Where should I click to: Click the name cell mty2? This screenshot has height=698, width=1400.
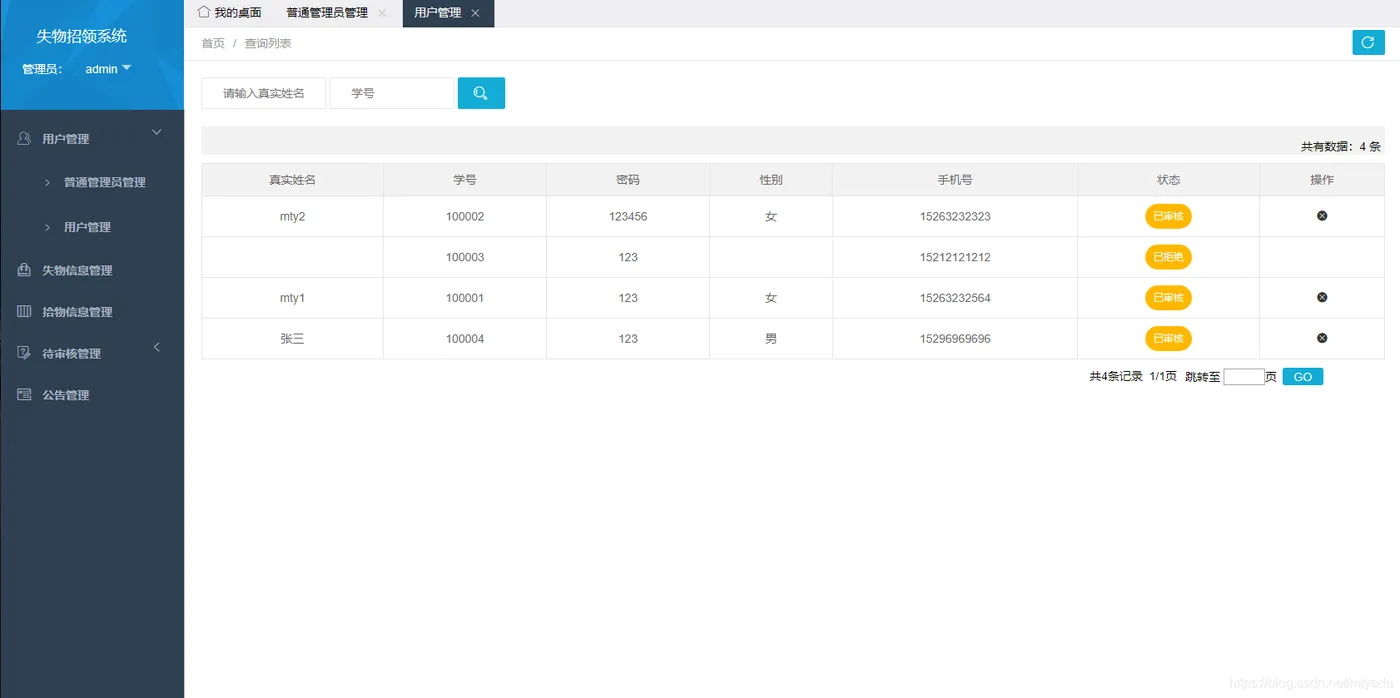click(292, 216)
